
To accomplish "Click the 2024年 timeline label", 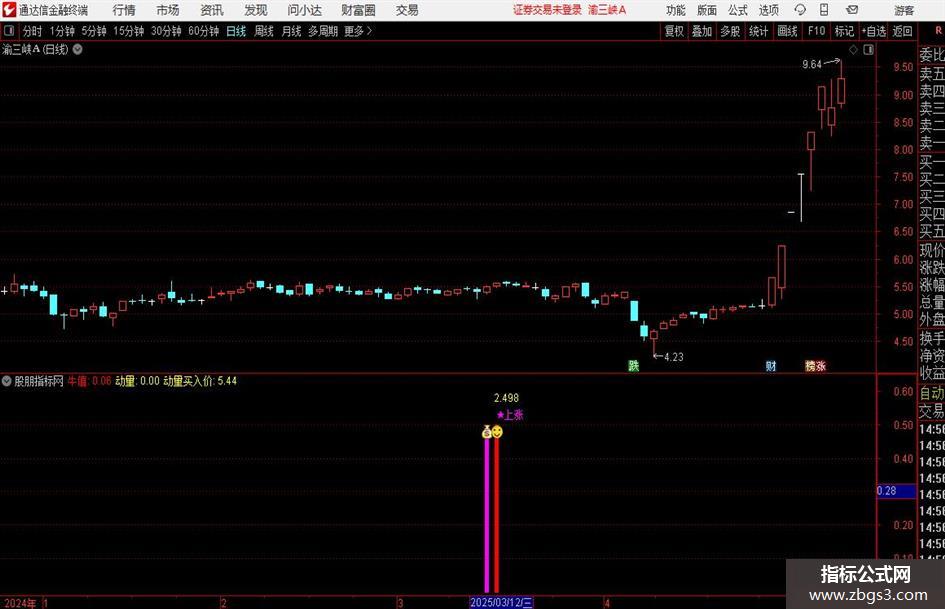I will tap(20, 603).
